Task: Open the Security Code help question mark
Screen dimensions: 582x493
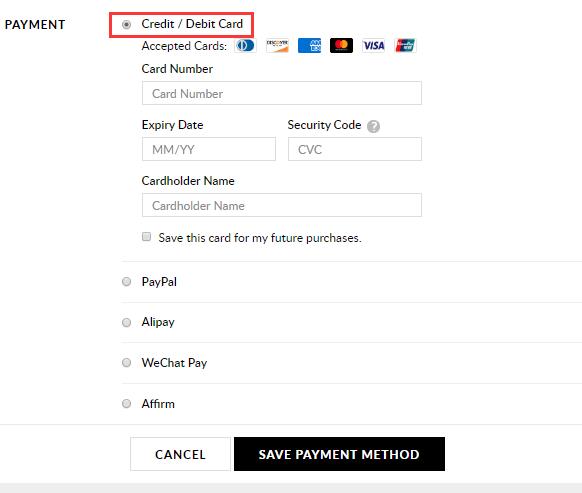Action: coord(373,127)
